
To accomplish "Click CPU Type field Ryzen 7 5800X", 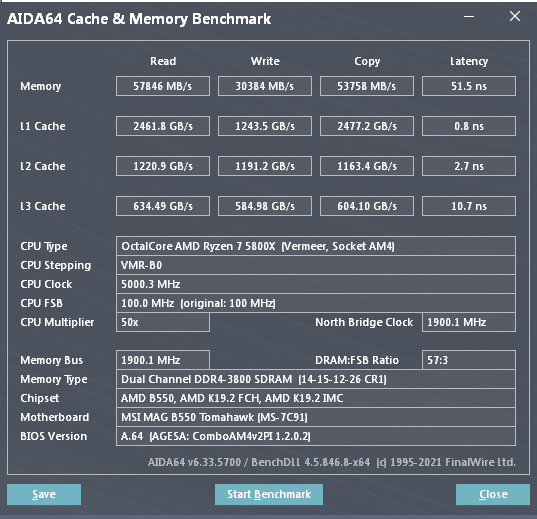I will tap(316, 246).
